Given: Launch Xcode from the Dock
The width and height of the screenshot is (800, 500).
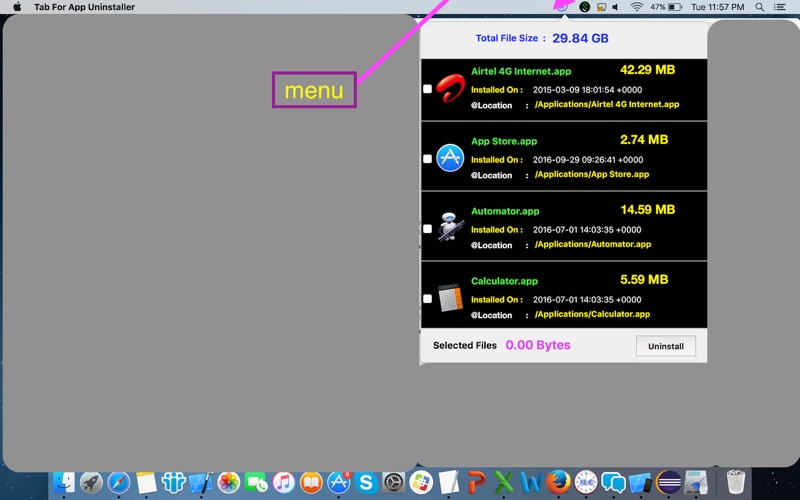Looking at the screenshot, I should [201, 482].
